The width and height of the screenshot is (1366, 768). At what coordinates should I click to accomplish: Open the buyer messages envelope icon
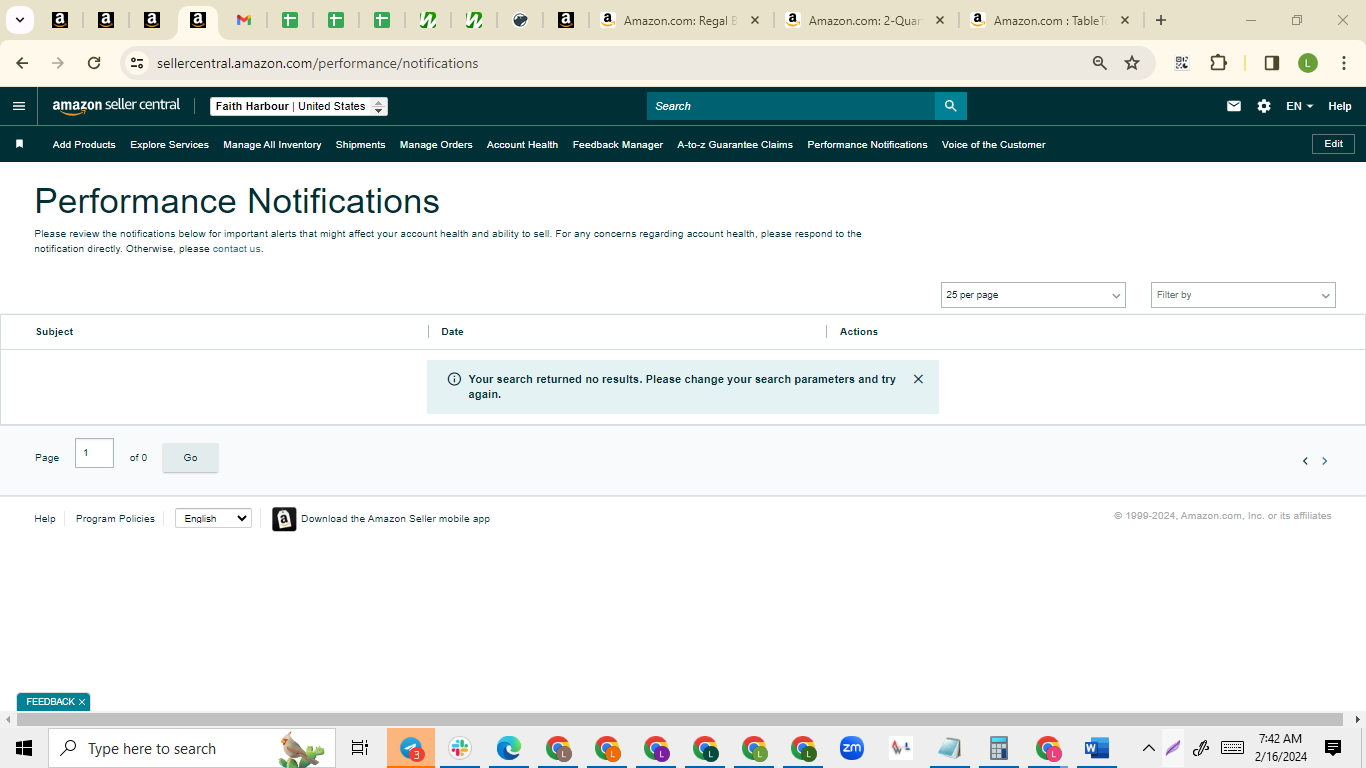(1234, 106)
